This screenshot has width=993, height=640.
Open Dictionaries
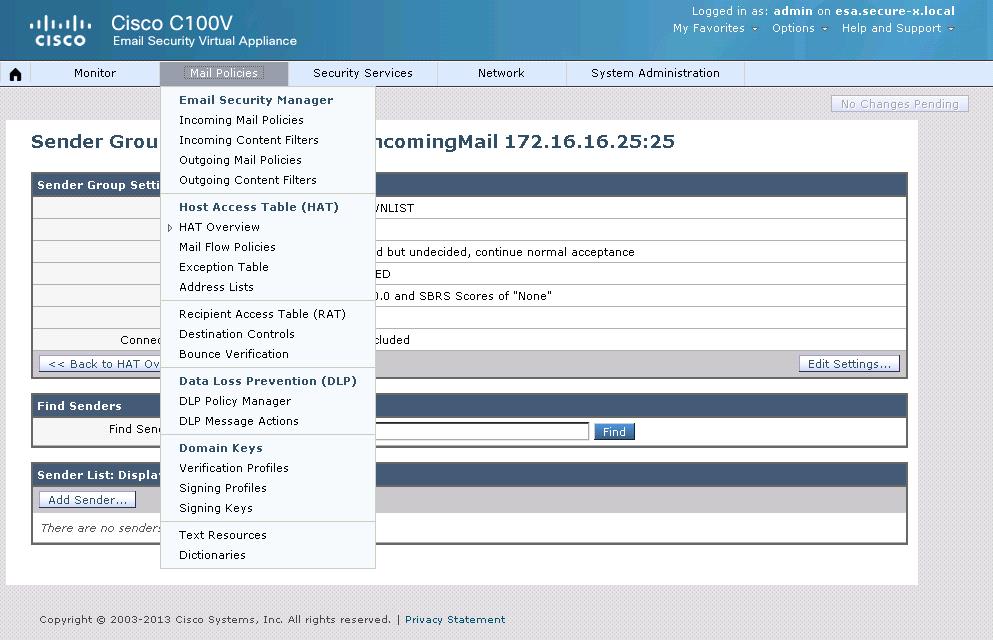[212, 555]
